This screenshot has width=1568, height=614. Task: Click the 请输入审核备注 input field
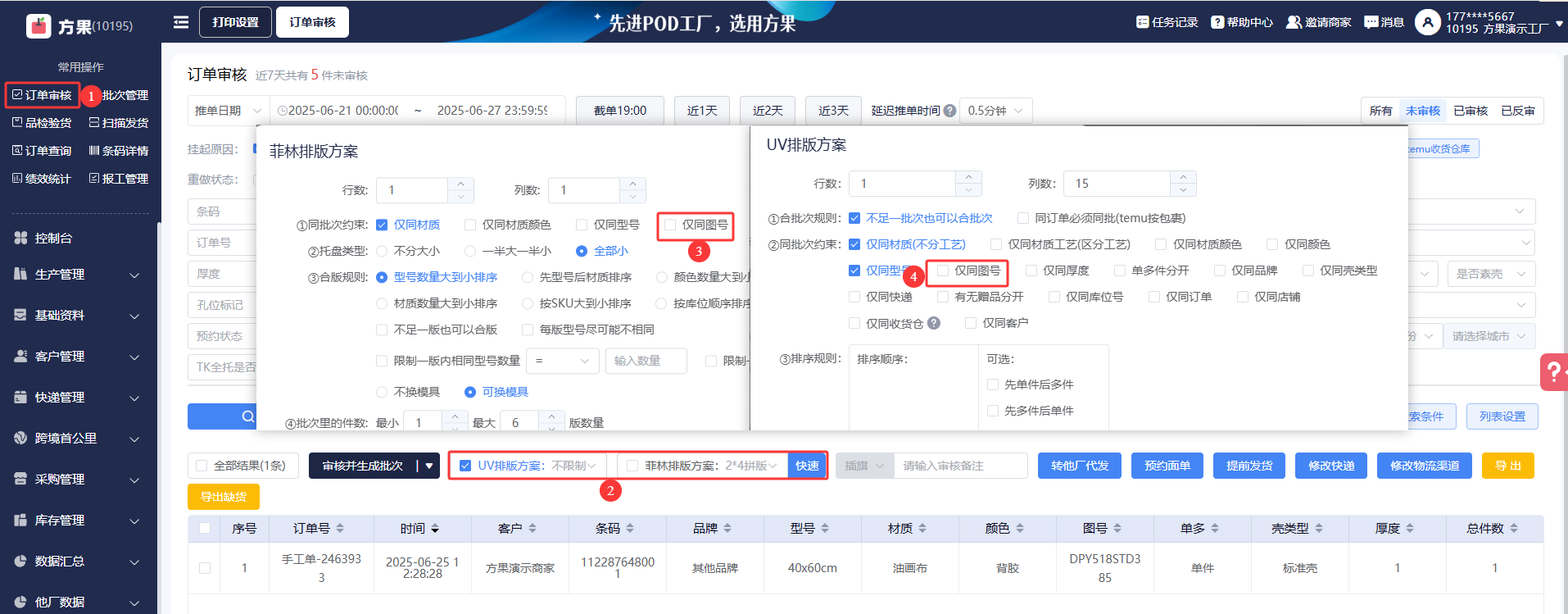click(x=960, y=466)
